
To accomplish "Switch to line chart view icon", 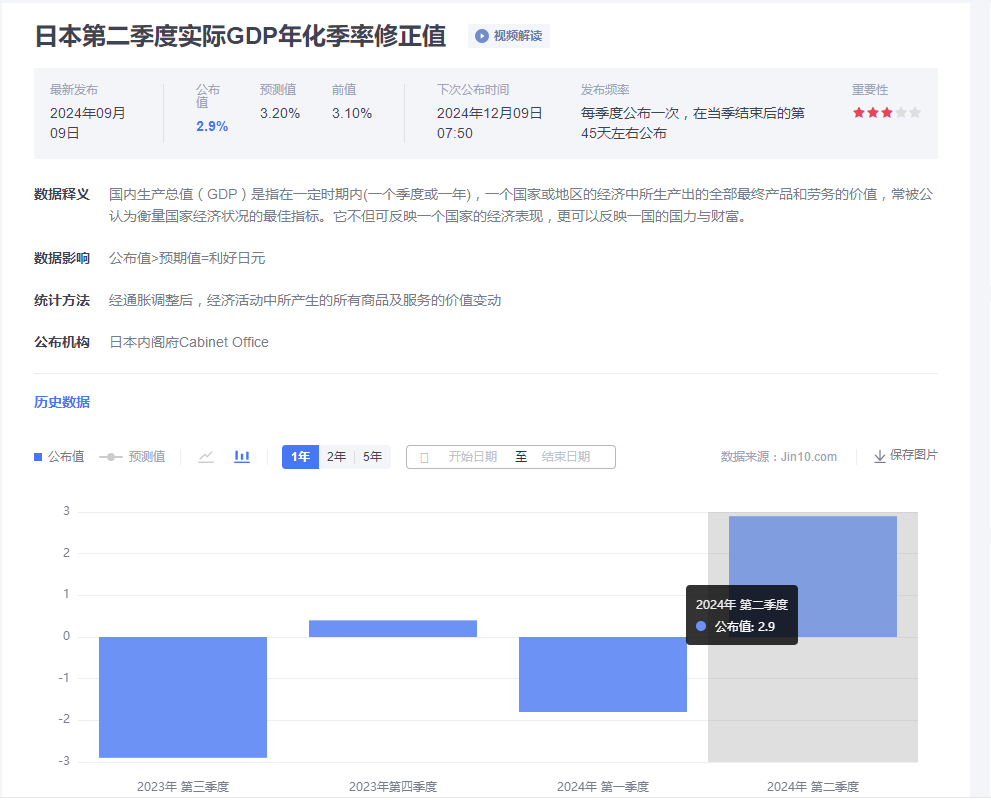I will pyautogui.click(x=206, y=457).
